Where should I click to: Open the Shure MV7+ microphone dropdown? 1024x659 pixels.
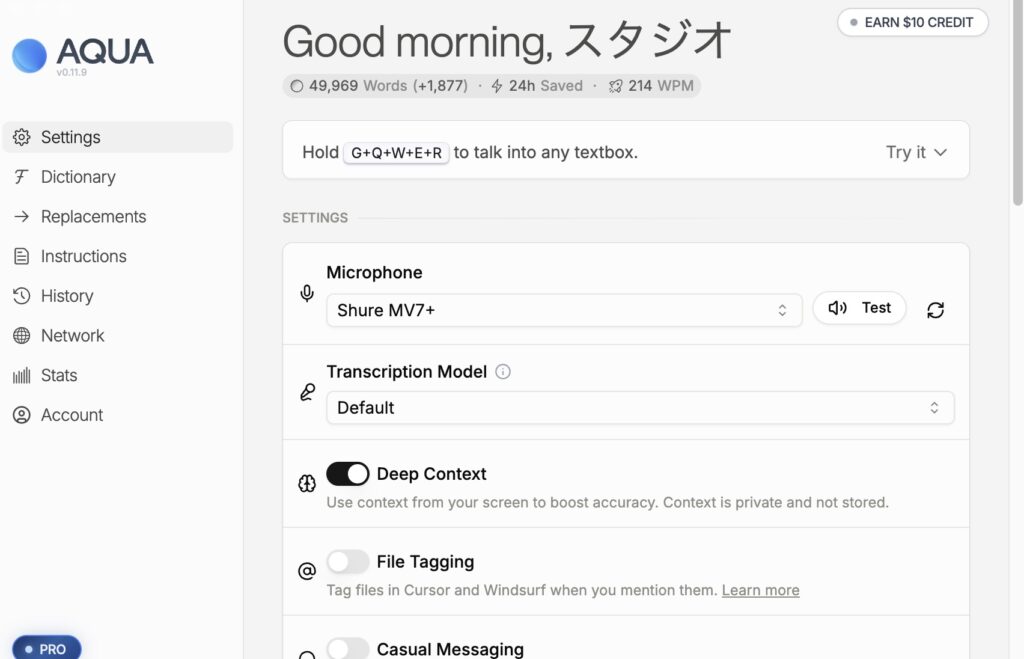[x=564, y=310]
